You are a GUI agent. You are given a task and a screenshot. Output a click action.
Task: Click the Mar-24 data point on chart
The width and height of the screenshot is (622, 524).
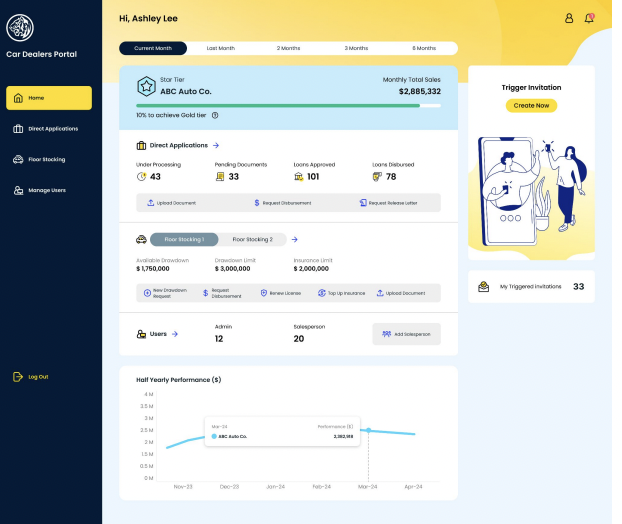368,430
